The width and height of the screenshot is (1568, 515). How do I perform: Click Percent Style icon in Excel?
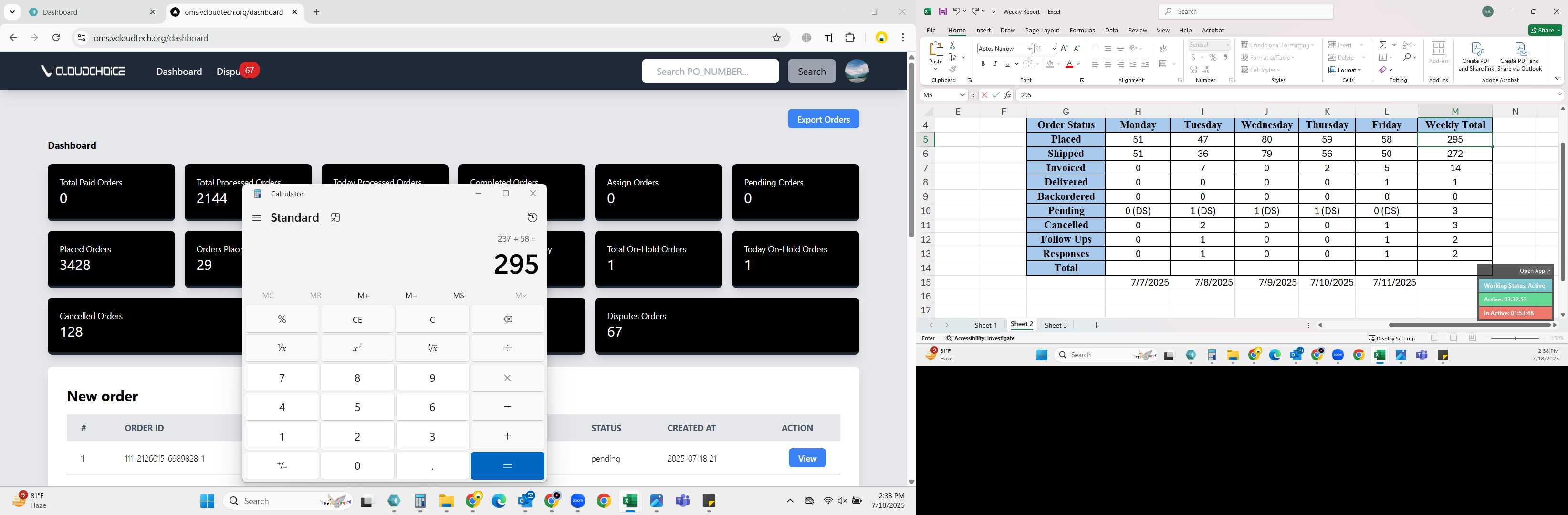[1213, 57]
